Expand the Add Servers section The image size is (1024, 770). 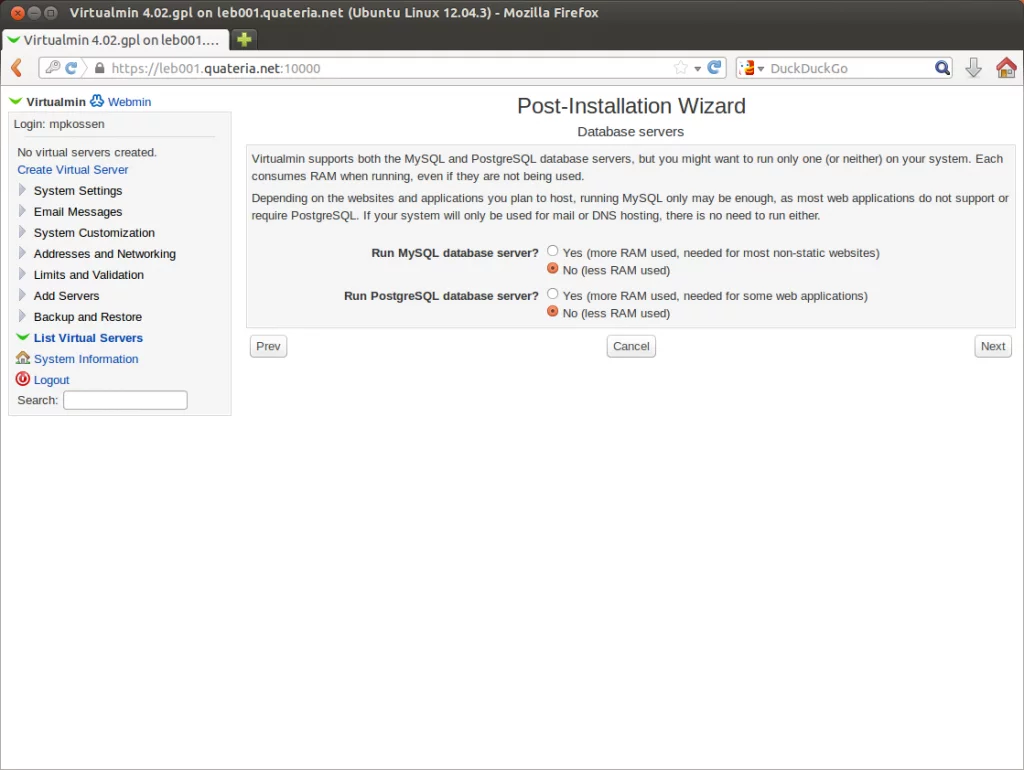67,296
